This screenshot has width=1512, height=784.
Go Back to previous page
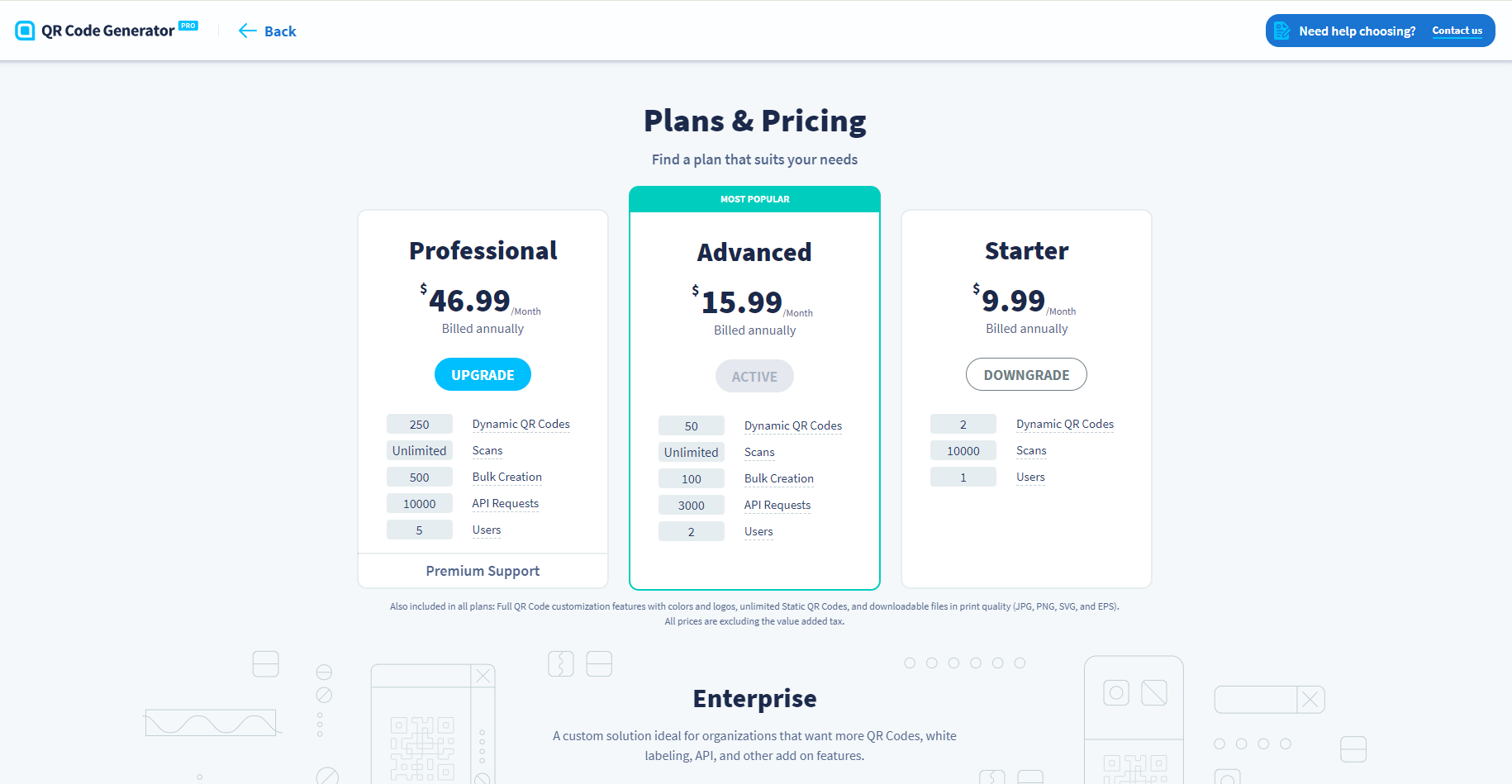pyautogui.click(x=279, y=31)
